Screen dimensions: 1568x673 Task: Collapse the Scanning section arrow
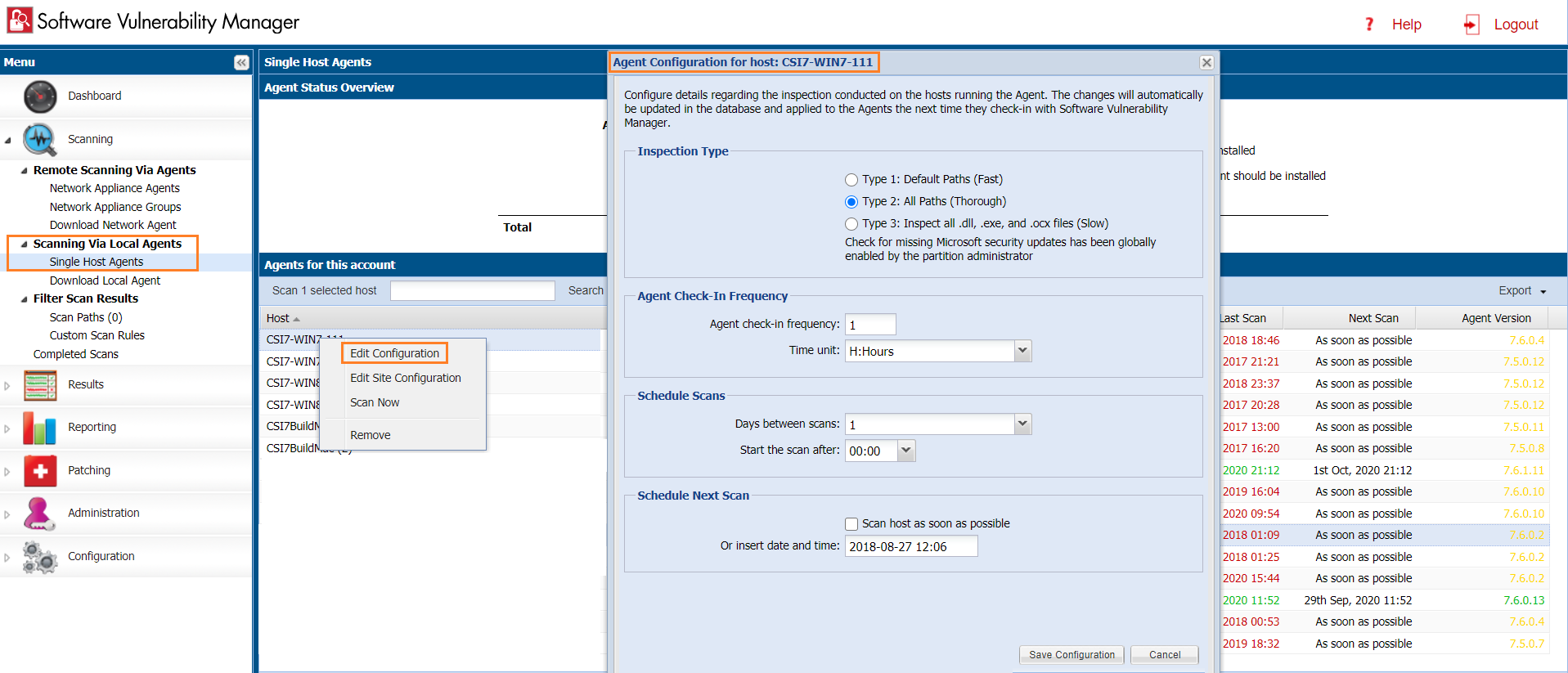pos(8,140)
